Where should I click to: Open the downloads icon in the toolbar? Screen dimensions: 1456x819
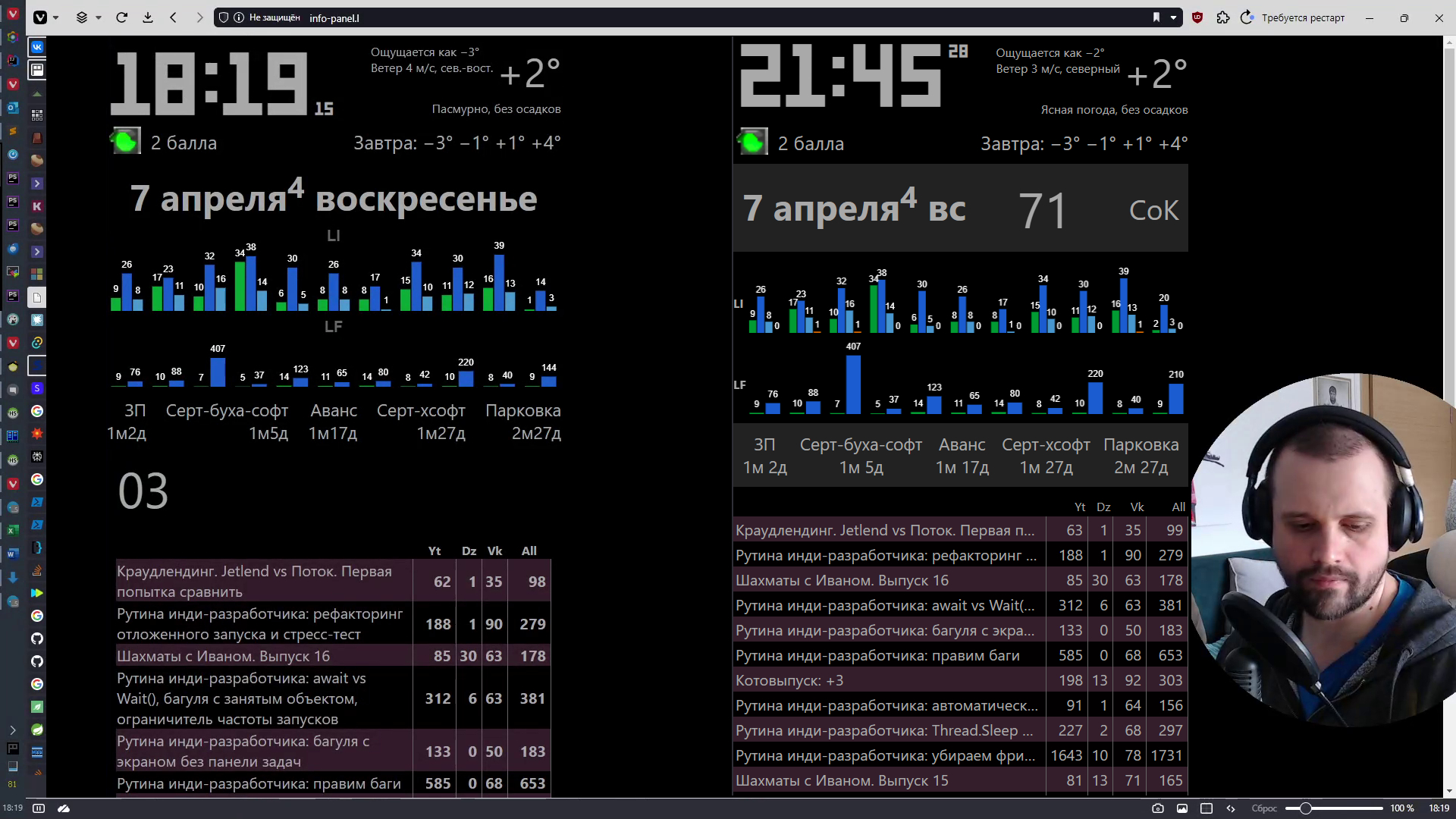click(148, 17)
